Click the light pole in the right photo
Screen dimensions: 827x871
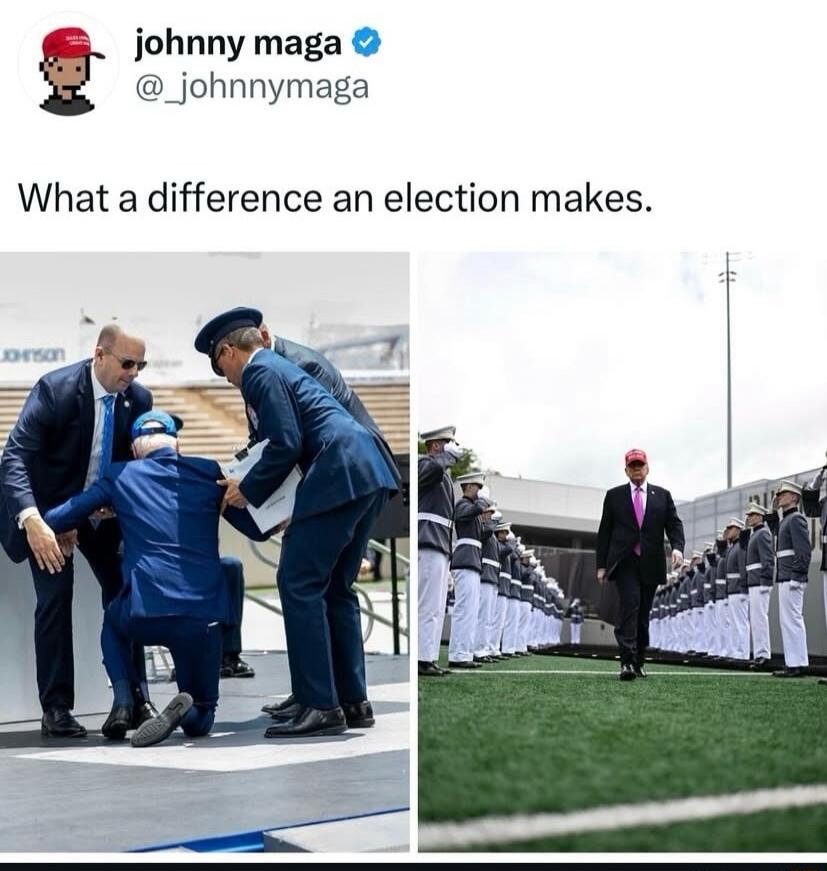(x=728, y=370)
